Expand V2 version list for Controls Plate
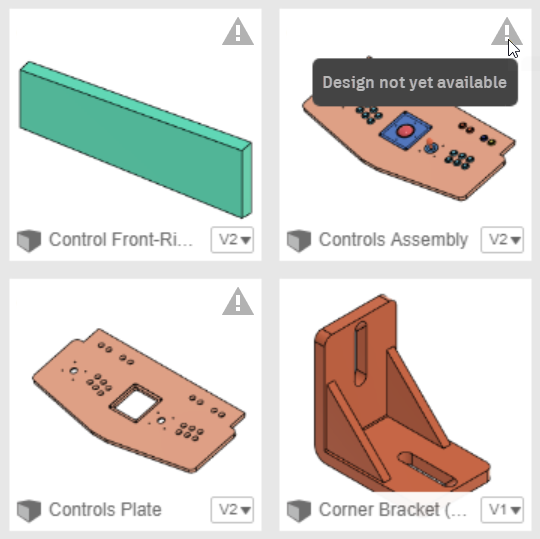Screen dimensions: 540x539 pyautogui.click(x=232, y=510)
